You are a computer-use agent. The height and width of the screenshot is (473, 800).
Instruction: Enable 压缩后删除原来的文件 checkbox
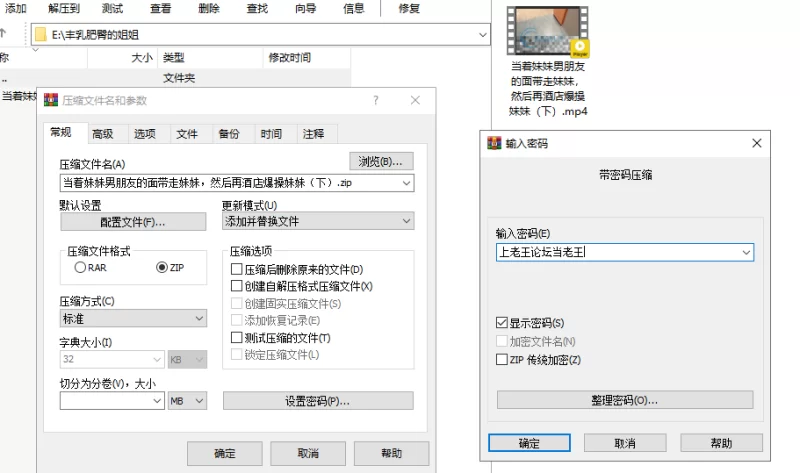click(236, 269)
